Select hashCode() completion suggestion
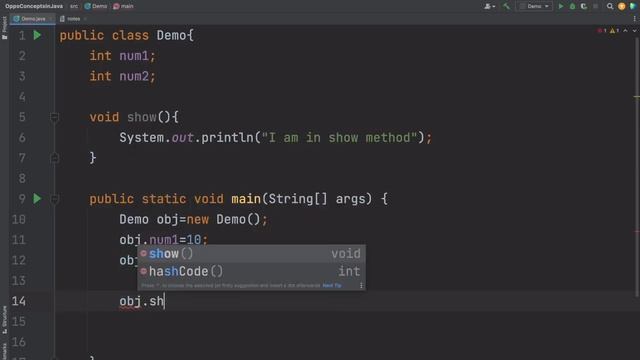640x360 pixels. [251, 271]
